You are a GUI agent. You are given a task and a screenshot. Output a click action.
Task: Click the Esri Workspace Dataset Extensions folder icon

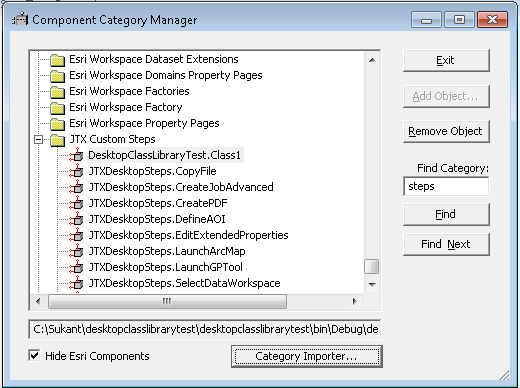pyautogui.click(x=57, y=60)
